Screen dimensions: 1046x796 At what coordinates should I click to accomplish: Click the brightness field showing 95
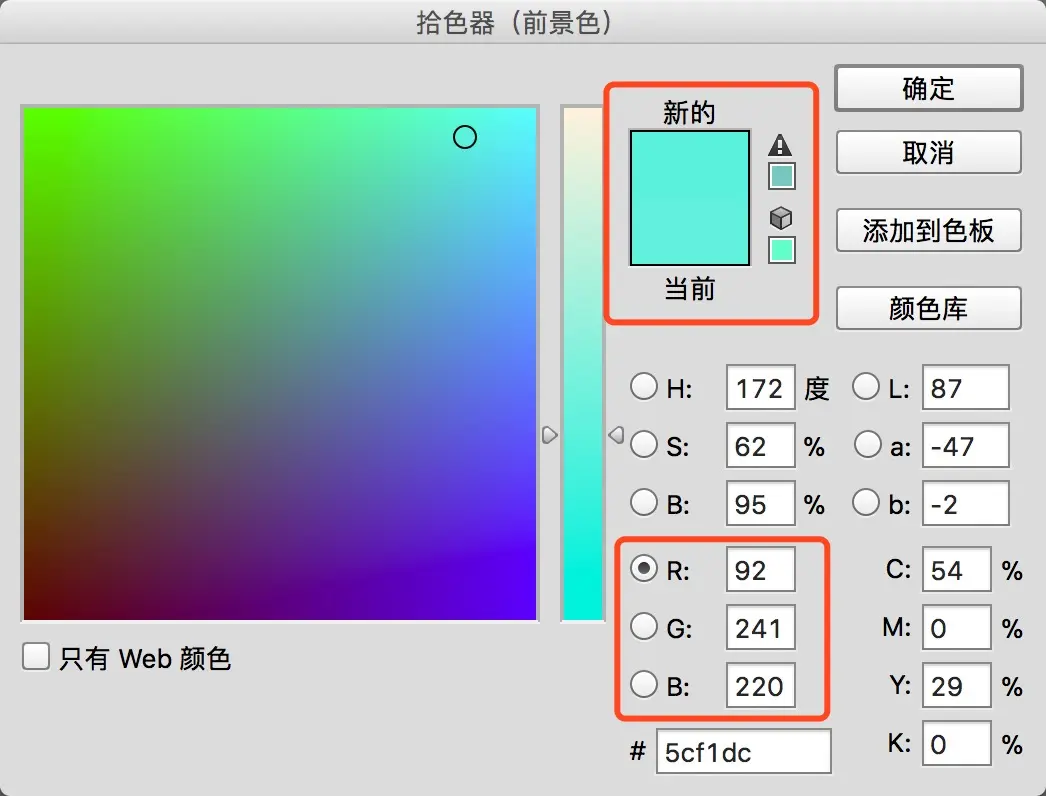click(760, 504)
